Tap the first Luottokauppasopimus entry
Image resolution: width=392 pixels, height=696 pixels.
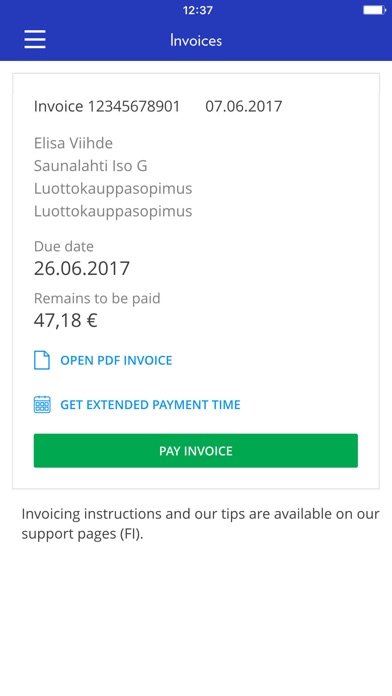pyautogui.click(x=113, y=189)
